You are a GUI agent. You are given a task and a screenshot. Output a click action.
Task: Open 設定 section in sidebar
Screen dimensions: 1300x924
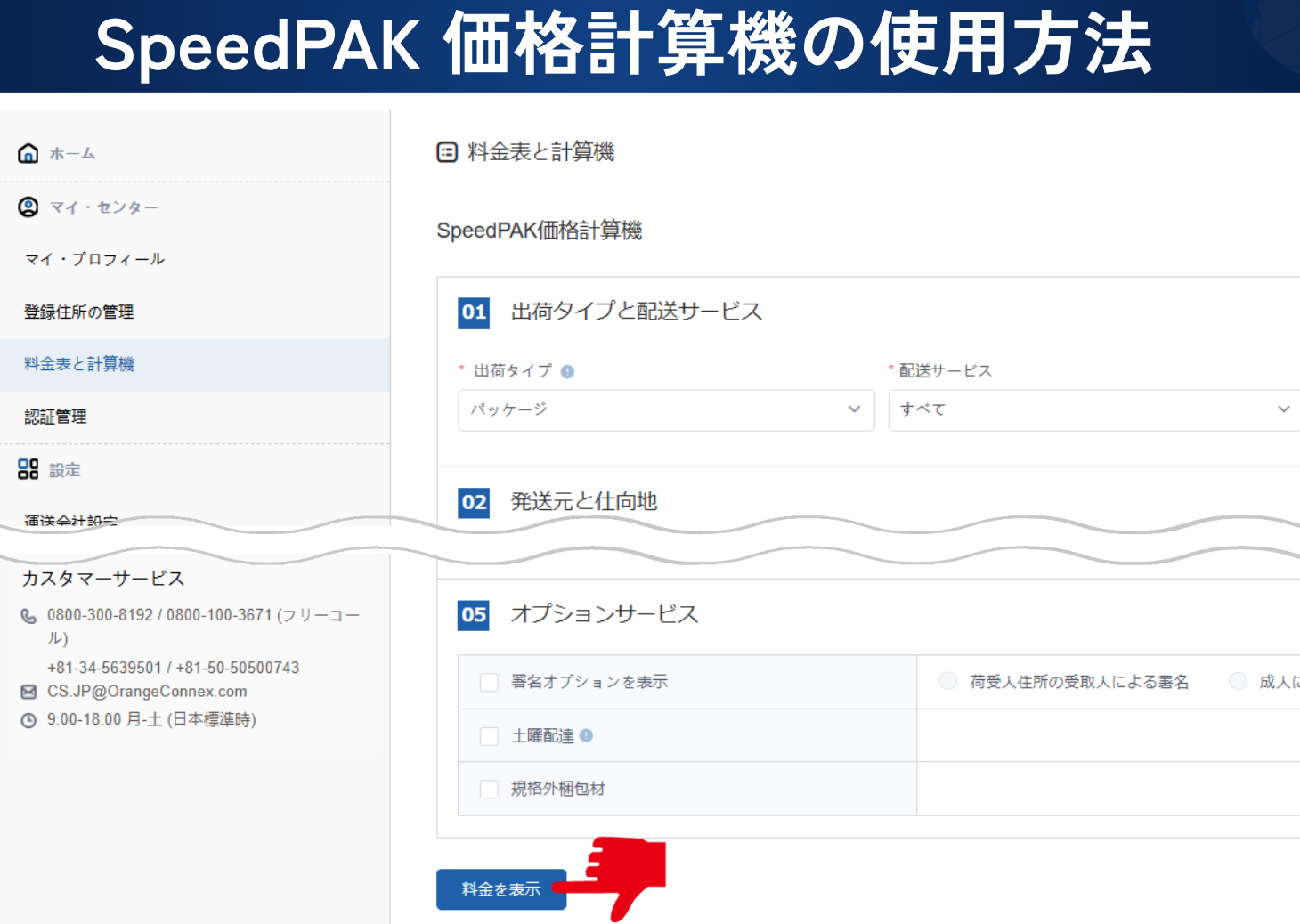pos(64,470)
